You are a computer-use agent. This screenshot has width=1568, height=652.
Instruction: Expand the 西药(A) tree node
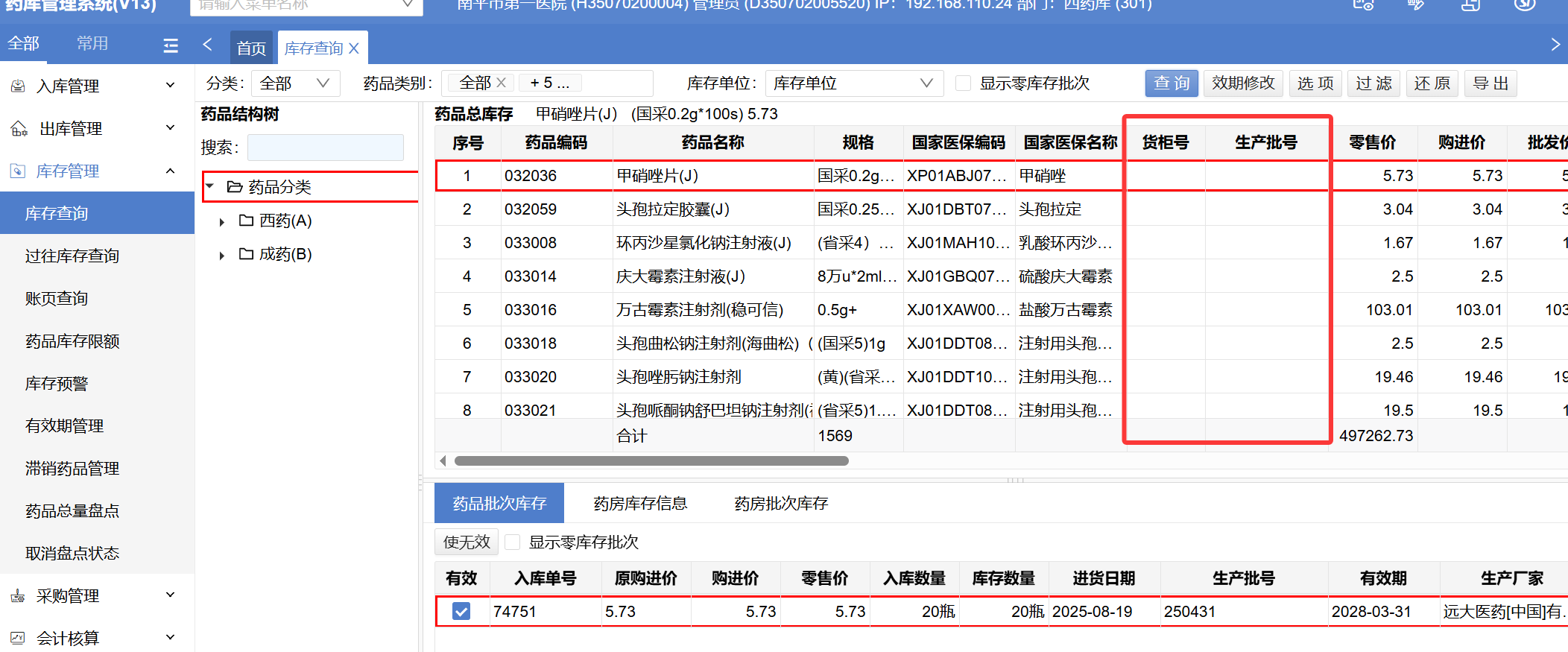pos(222,222)
